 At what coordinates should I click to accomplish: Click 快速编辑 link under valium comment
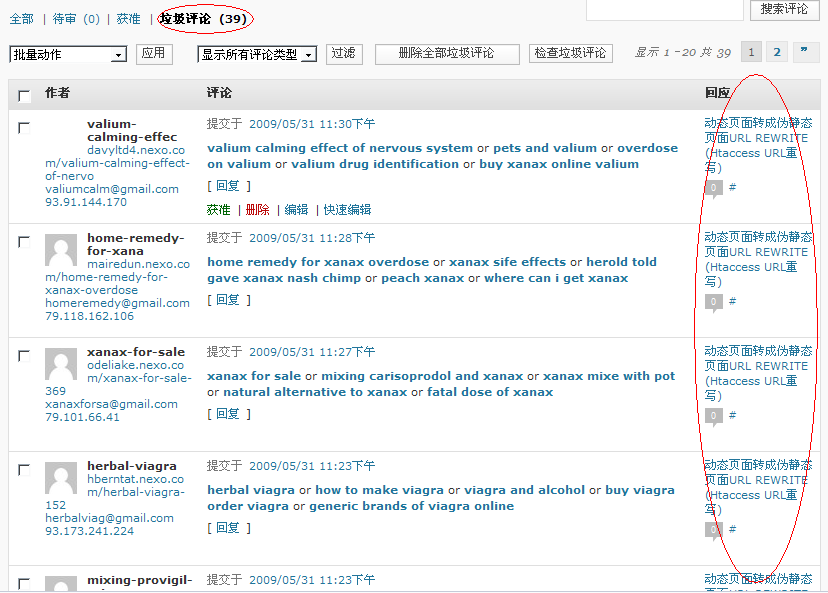(347, 210)
